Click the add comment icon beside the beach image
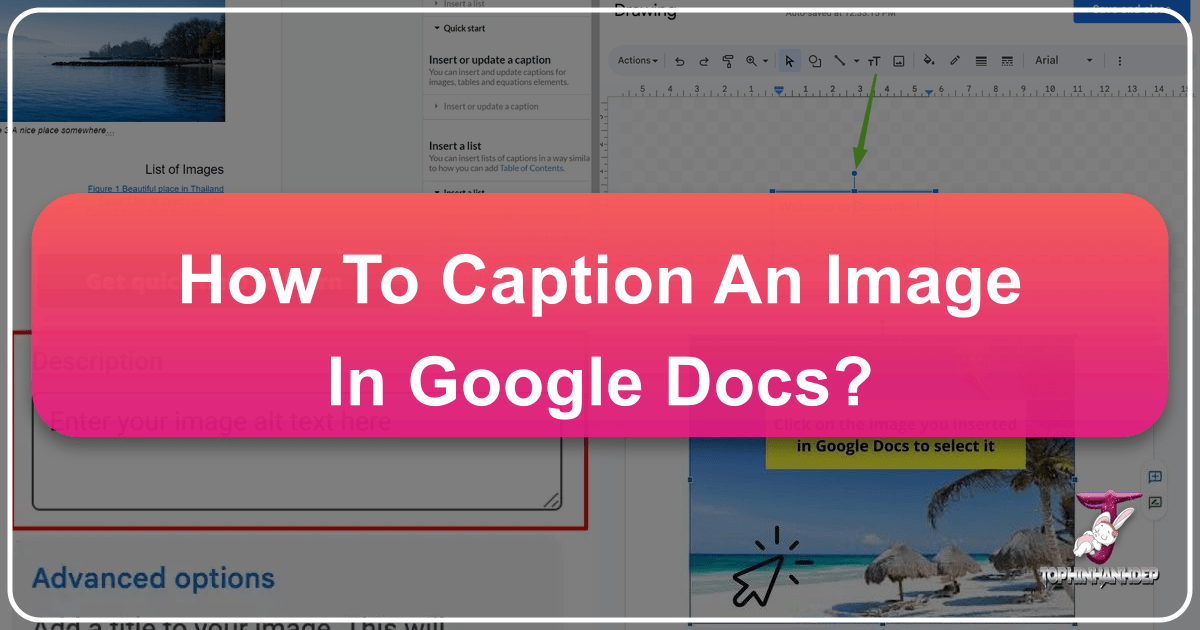The image size is (1200, 630). tap(1154, 477)
